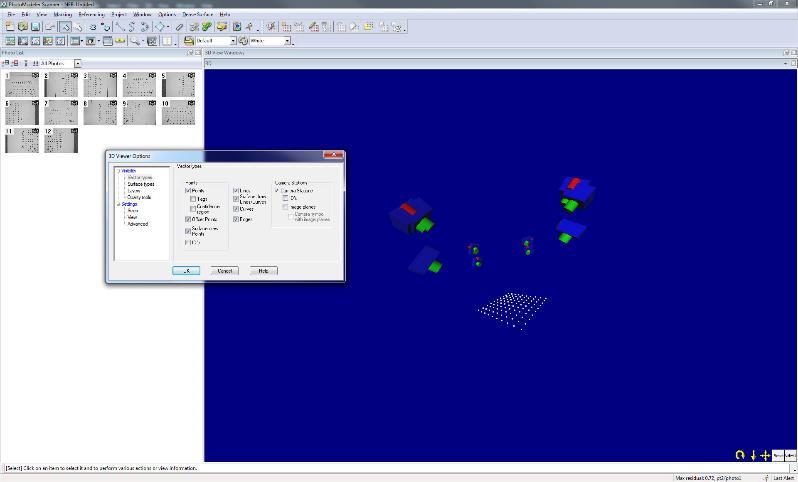Click the table icon at right of top toolbar
This screenshot has height=482, width=798.
point(367,26)
